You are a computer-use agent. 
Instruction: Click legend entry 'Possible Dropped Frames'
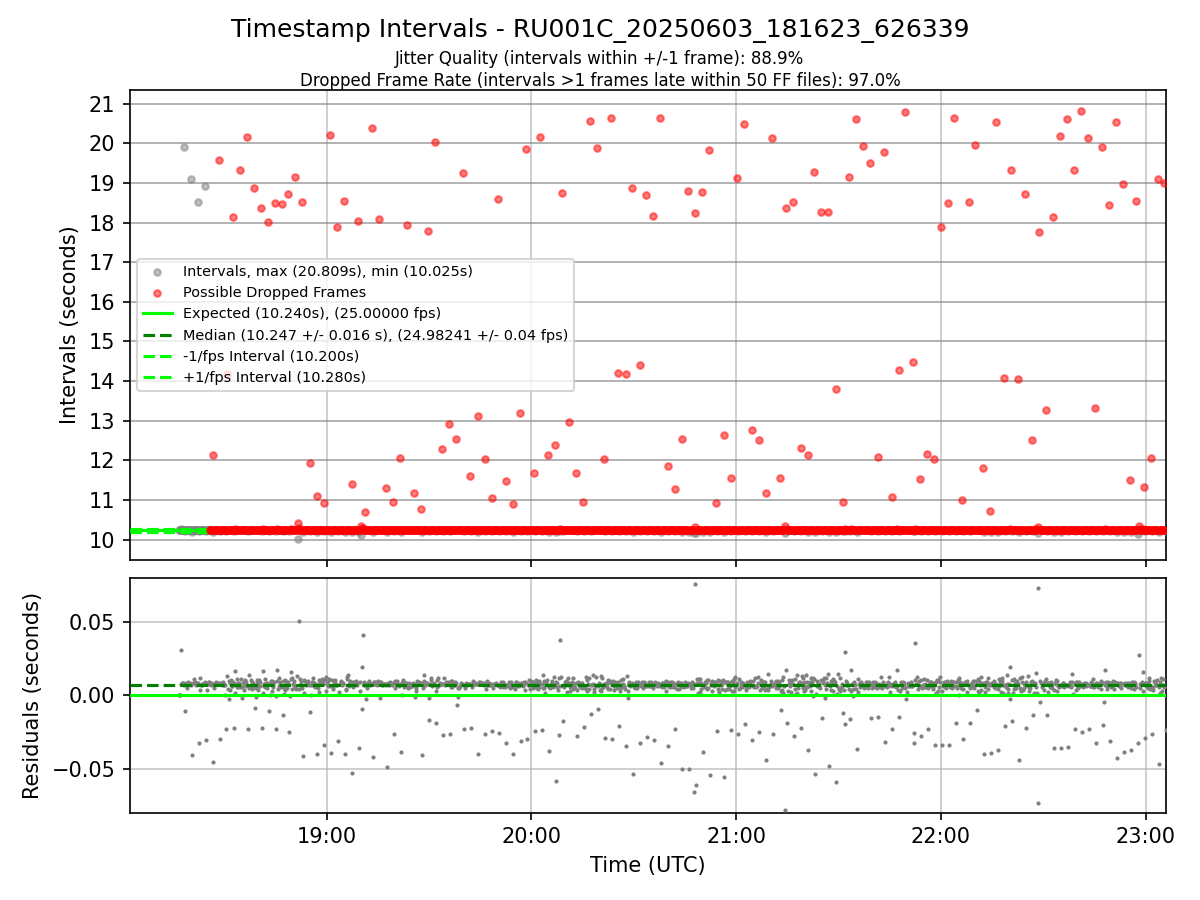tap(274, 292)
